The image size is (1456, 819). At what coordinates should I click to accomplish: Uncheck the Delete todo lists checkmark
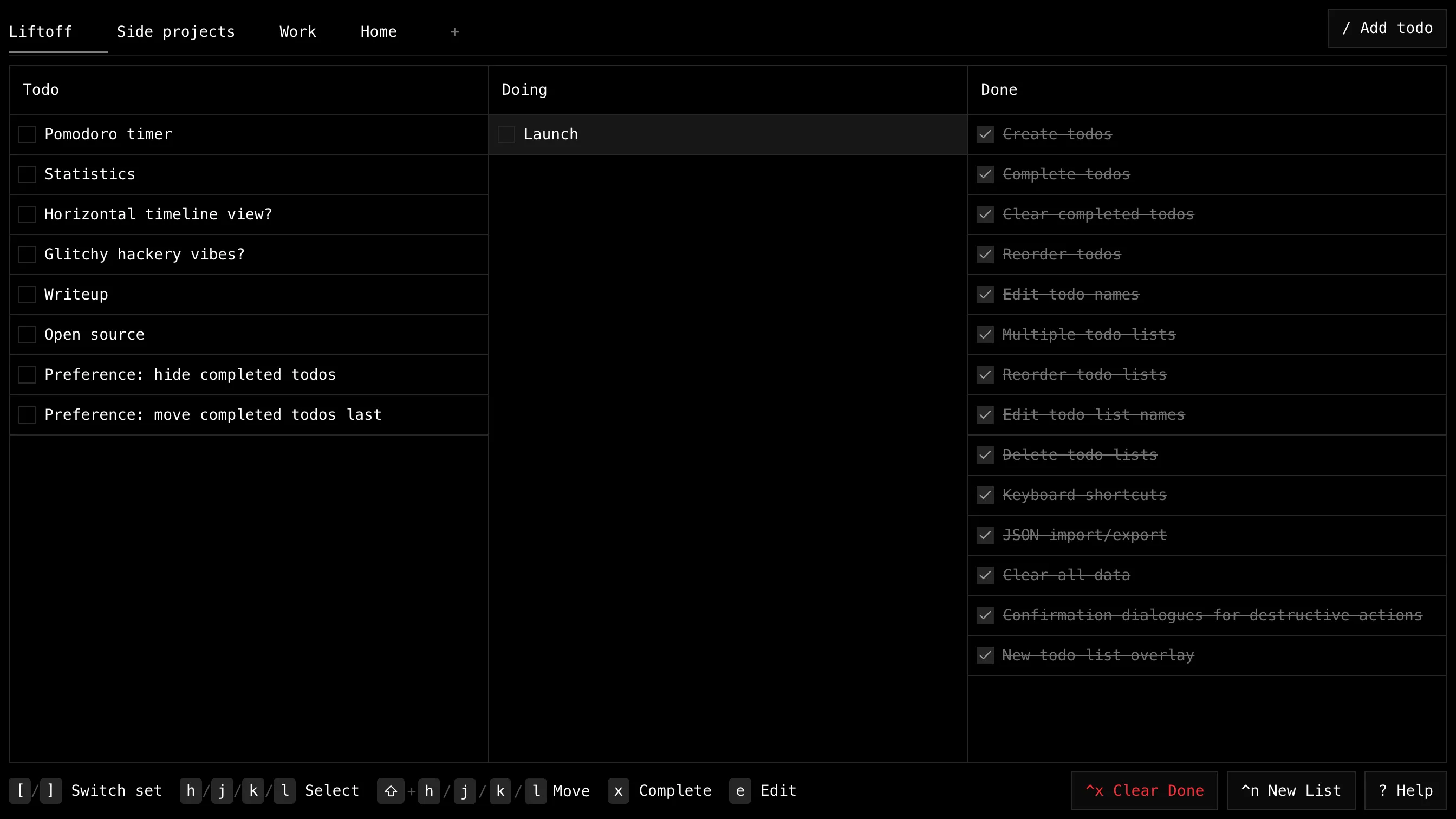click(985, 456)
